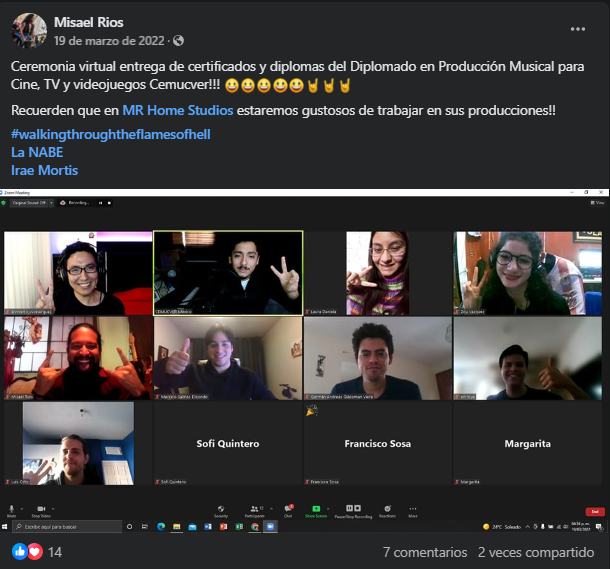Image resolution: width=610 pixels, height=569 pixels.
Task: Click the MR Home Studios link
Action: click(178, 110)
